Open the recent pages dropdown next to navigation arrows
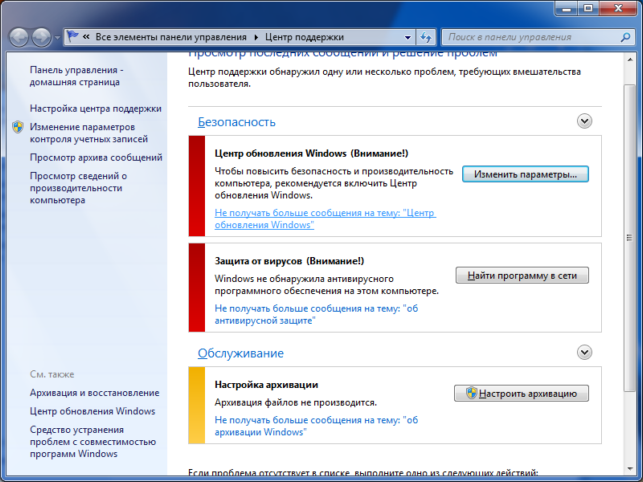643x482 pixels. 57,37
